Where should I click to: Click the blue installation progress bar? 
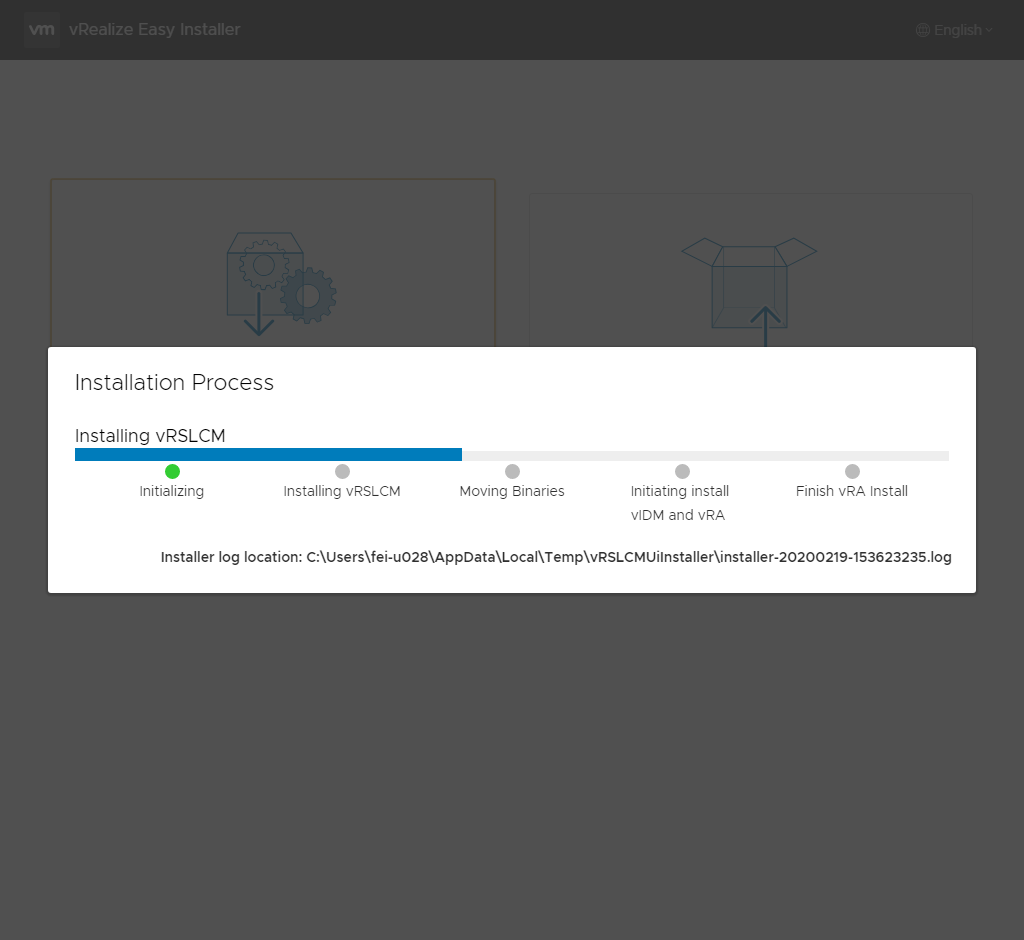click(268, 455)
